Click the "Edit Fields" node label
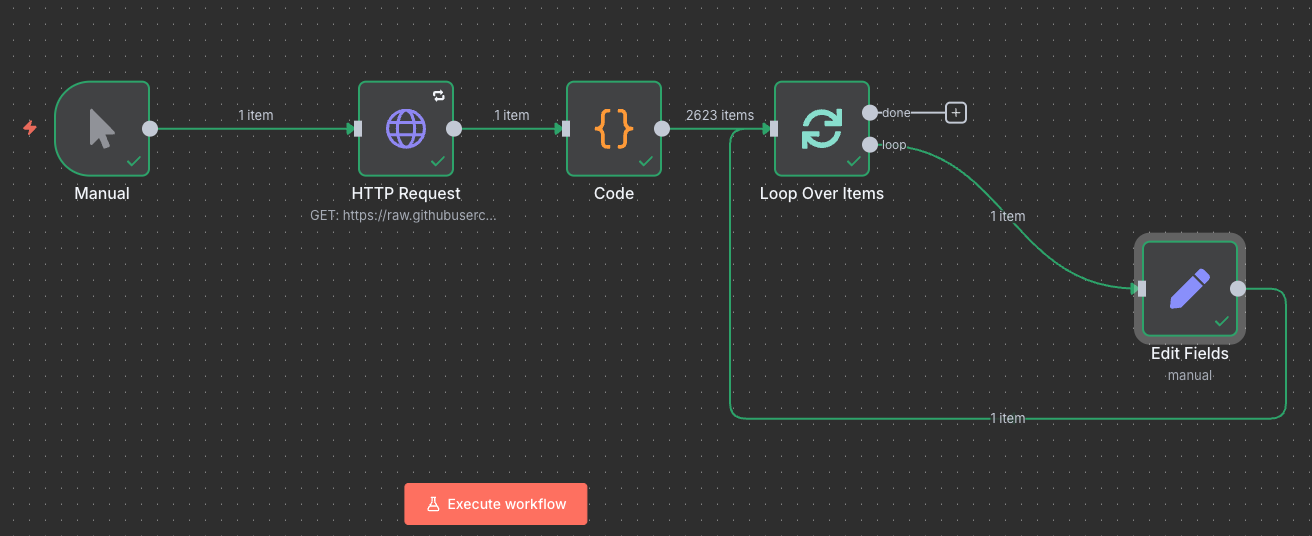This screenshot has width=1312, height=536. [x=1190, y=353]
